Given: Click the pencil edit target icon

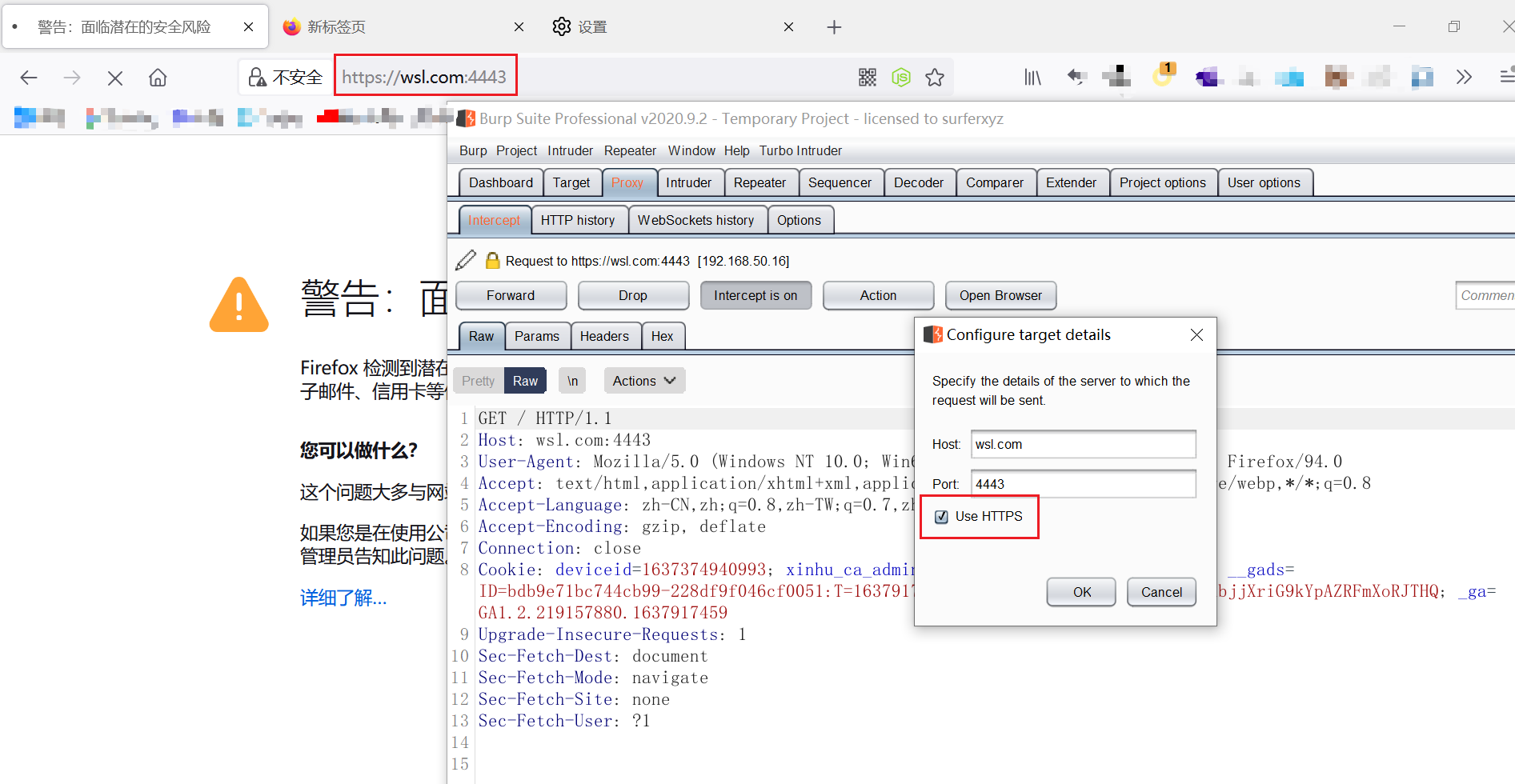Looking at the screenshot, I should pyautogui.click(x=466, y=261).
